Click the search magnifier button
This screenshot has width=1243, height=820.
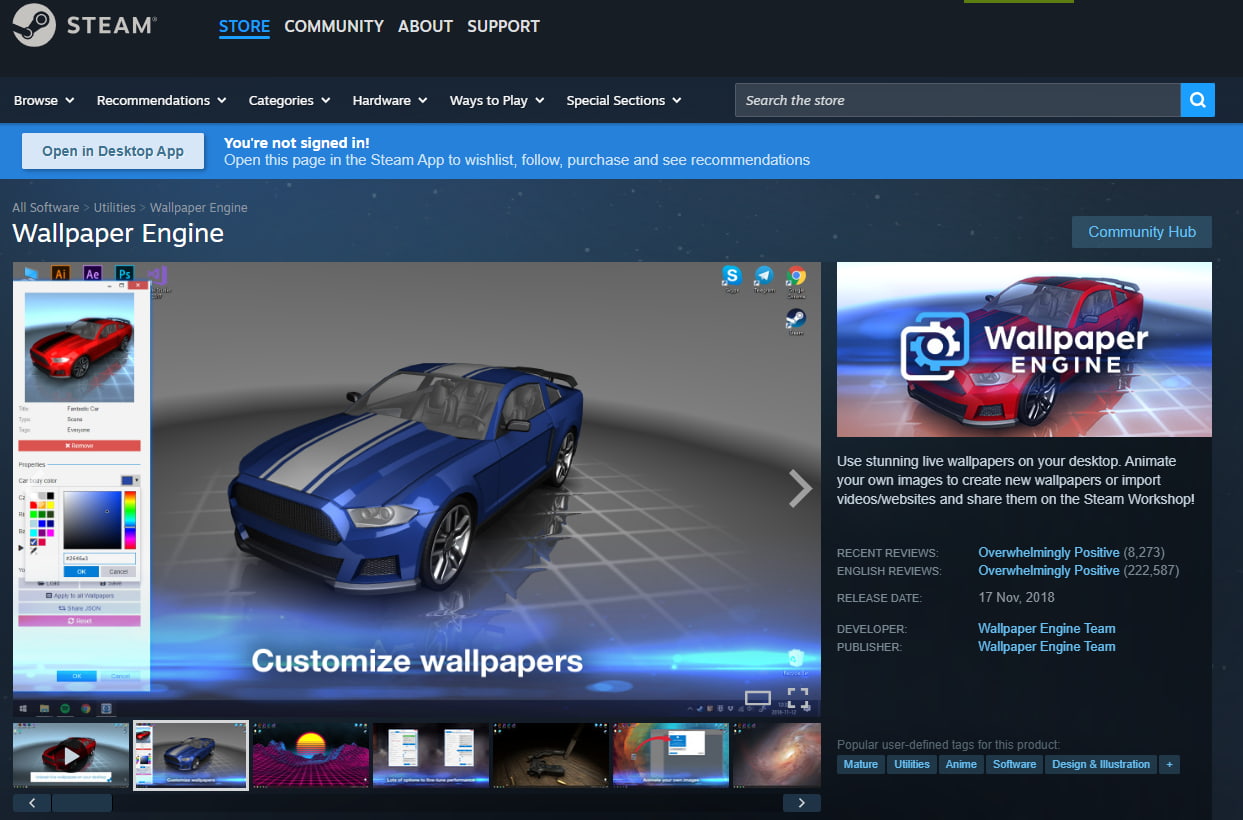click(x=1197, y=100)
